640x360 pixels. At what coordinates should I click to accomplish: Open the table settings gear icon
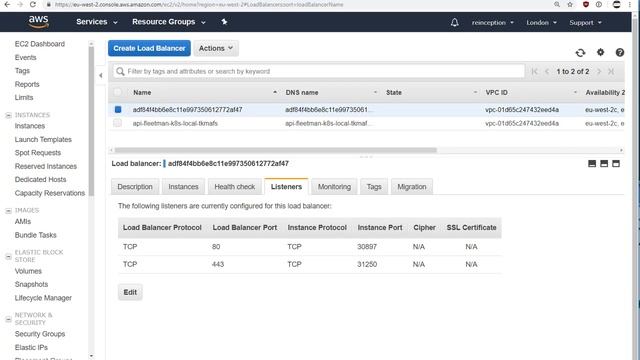(600, 52)
